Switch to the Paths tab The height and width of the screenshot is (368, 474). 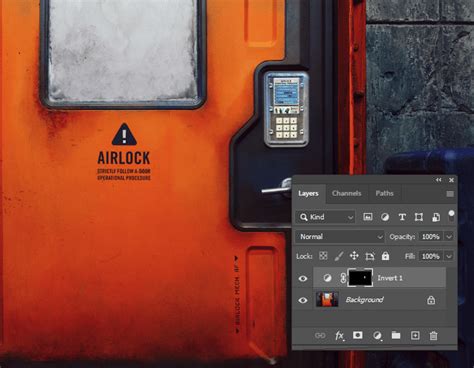[384, 193]
